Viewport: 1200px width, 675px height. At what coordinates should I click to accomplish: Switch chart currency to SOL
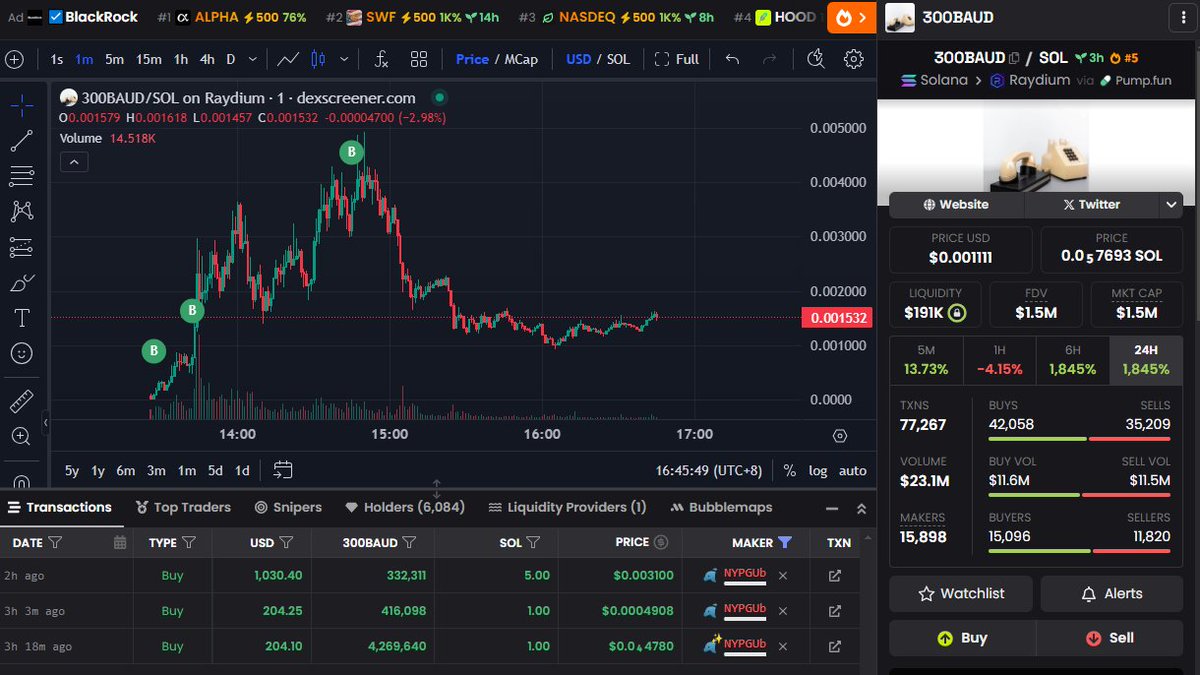[x=619, y=59]
